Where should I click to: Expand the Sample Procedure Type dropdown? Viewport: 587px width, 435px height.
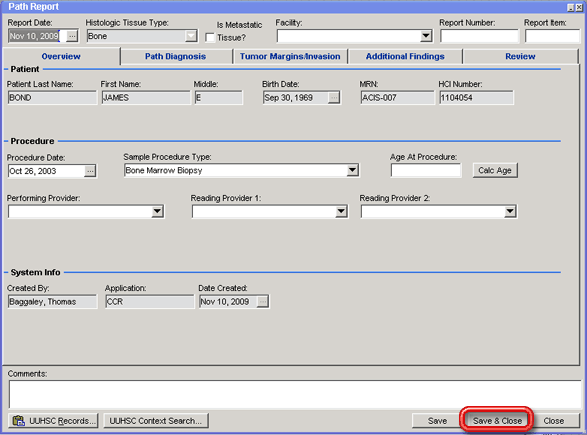[x=352, y=170]
